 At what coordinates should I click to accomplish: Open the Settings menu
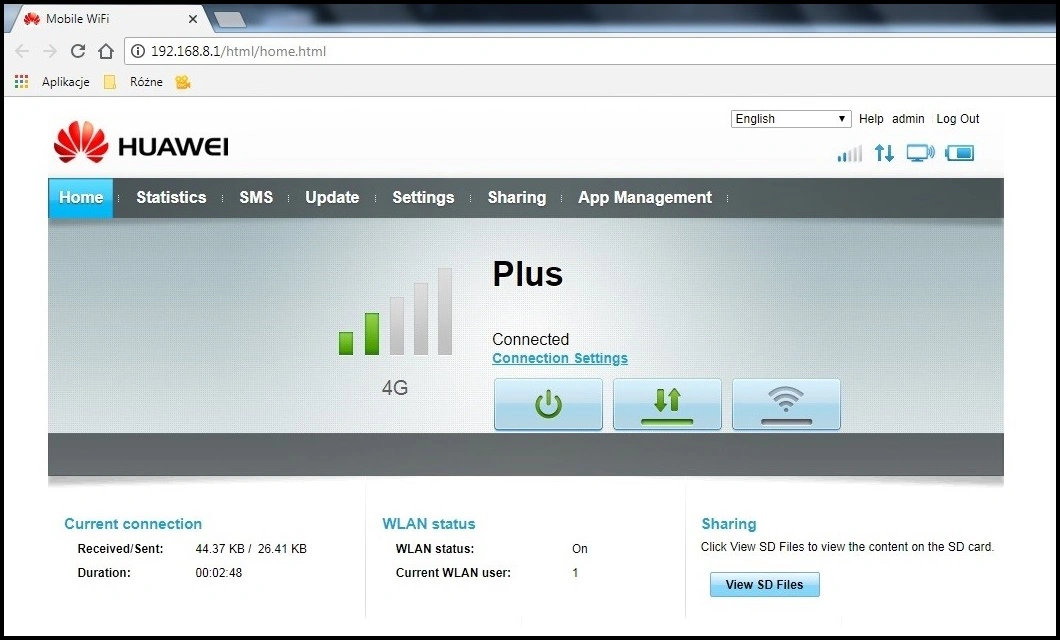(423, 198)
